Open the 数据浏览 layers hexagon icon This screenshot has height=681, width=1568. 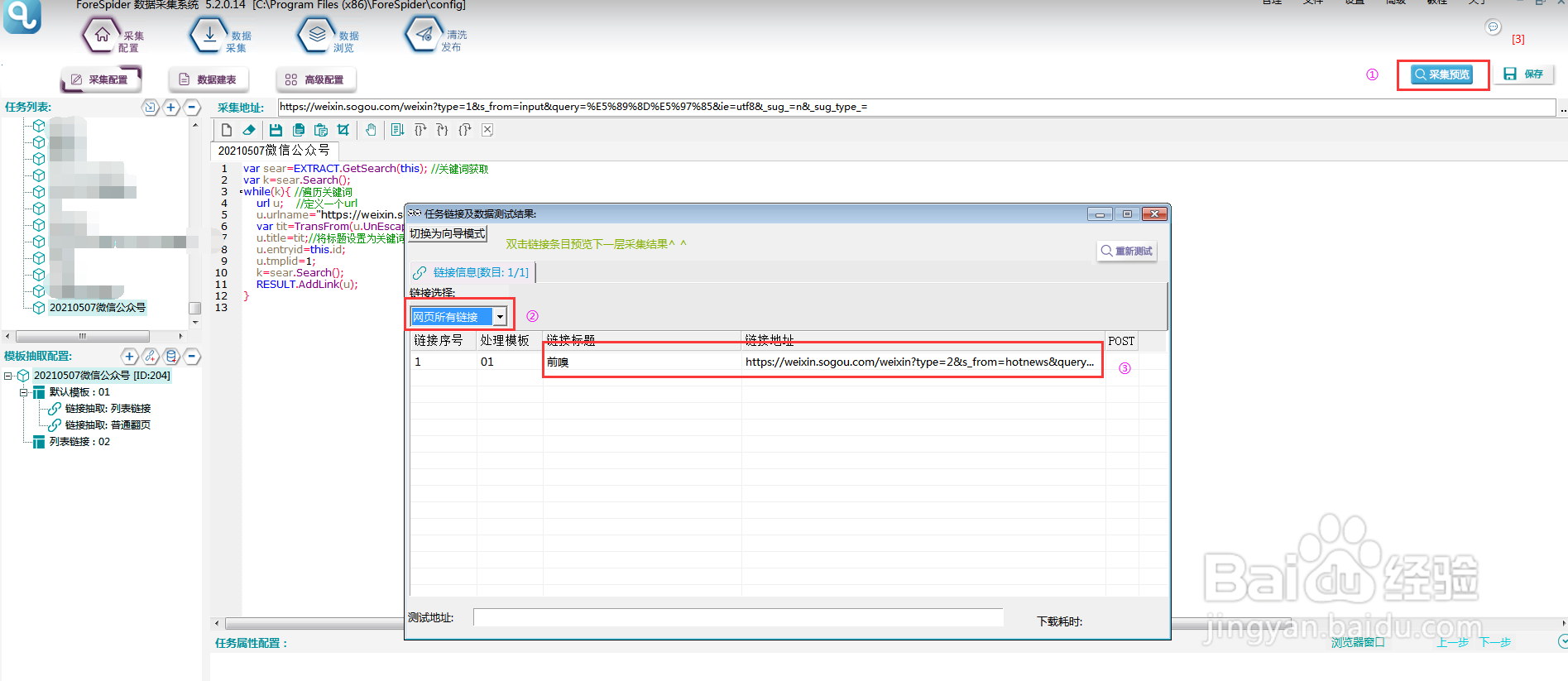point(317,35)
